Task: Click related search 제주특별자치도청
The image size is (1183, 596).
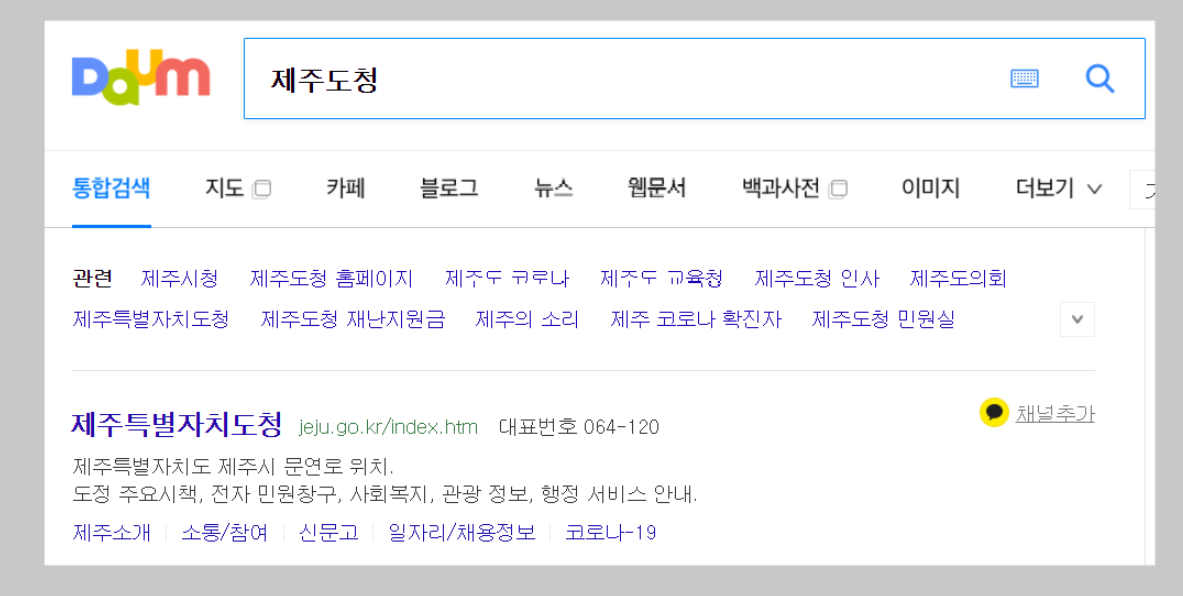Action: 151,319
